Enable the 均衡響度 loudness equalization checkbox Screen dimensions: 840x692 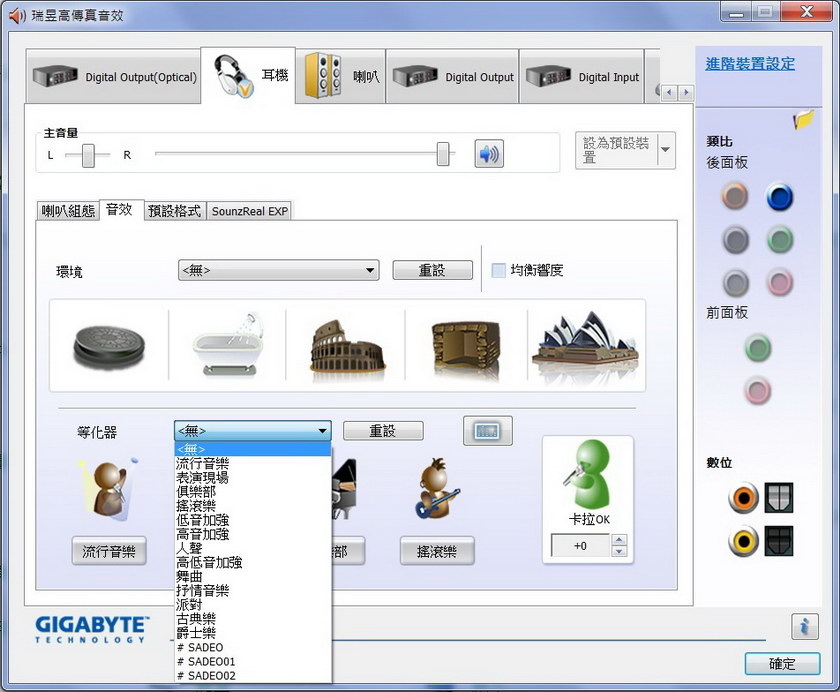point(499,270)
